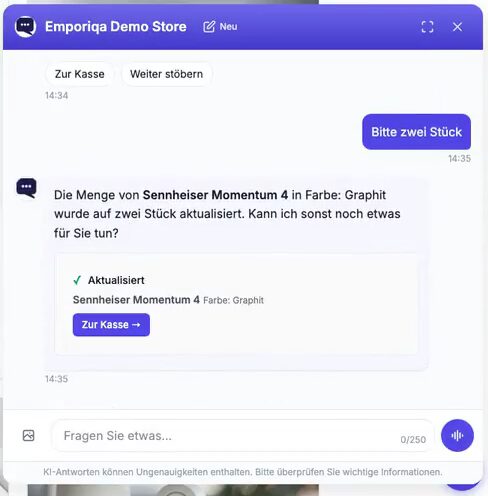Click the Emporiqa Demo Store title

[x=116, y=27]
